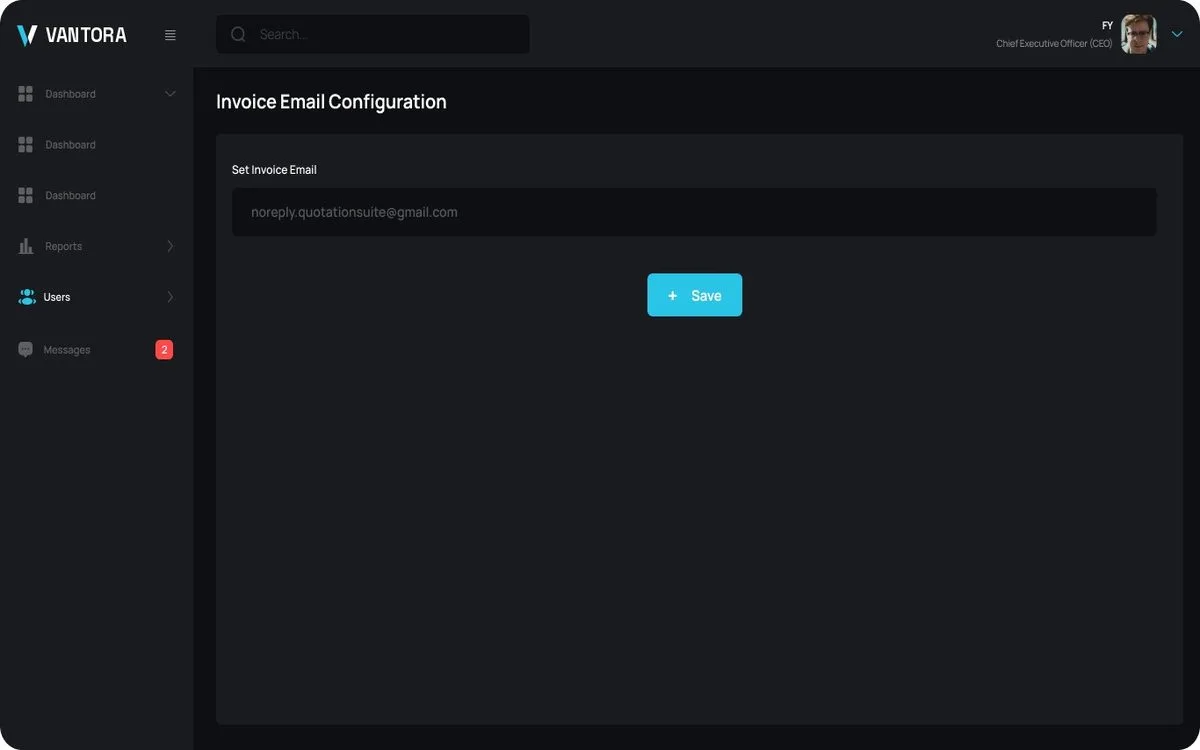Screen dimensions: 1200x750
Task: Click the Reports bar chart icon
Action: 26,246
